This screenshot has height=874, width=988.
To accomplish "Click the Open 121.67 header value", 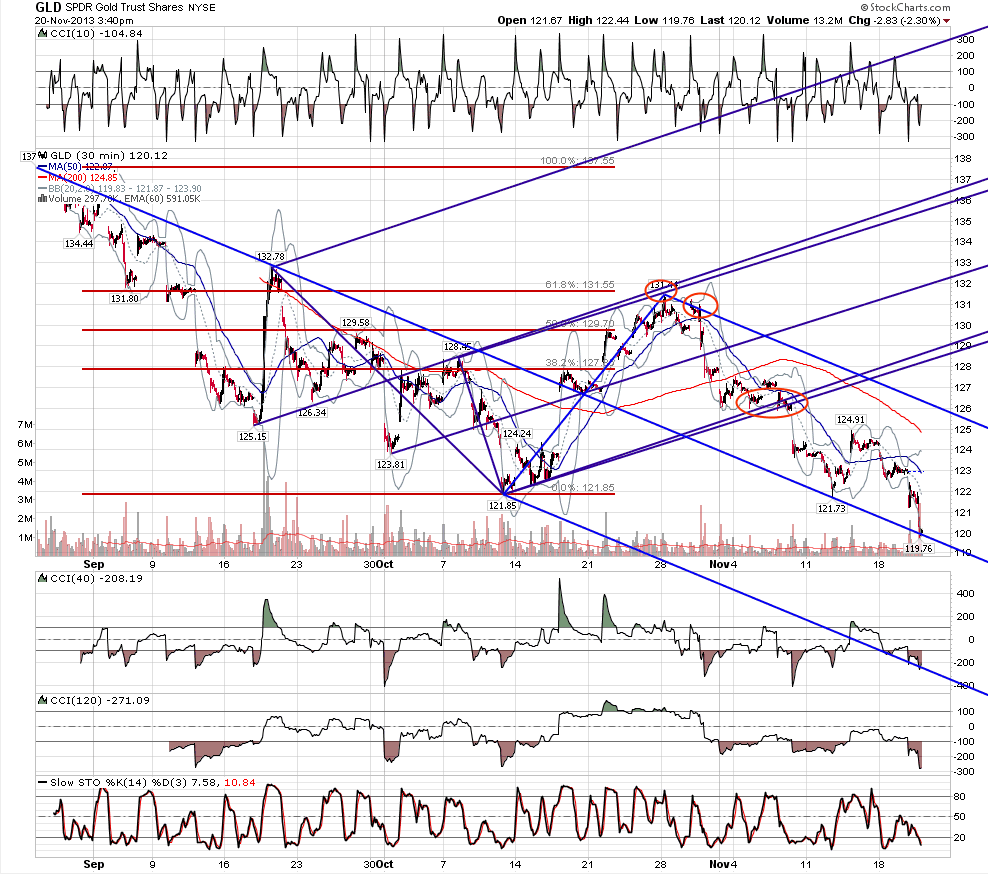I will click(x=529, y=20).
